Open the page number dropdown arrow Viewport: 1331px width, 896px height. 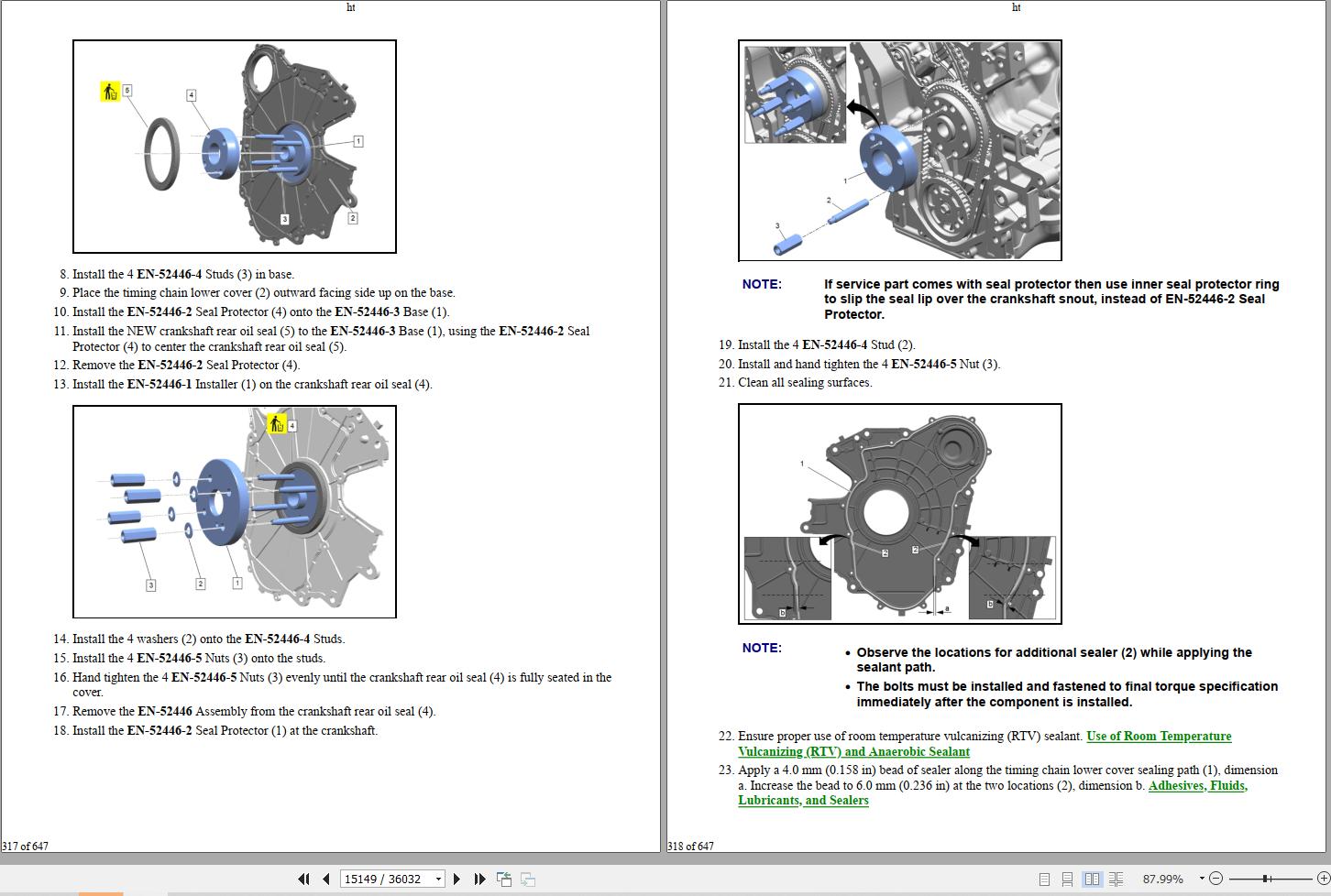pos(438,880)
